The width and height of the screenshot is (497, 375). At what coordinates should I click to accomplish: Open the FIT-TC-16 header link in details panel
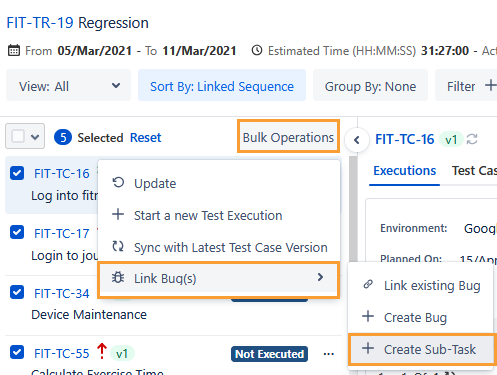405,139
